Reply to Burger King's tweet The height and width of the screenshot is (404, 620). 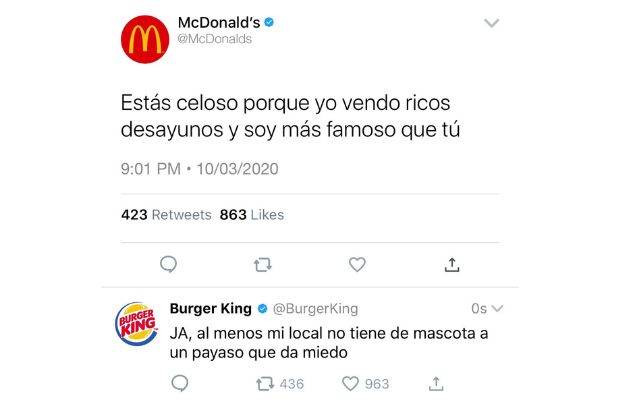coord(180,383)
